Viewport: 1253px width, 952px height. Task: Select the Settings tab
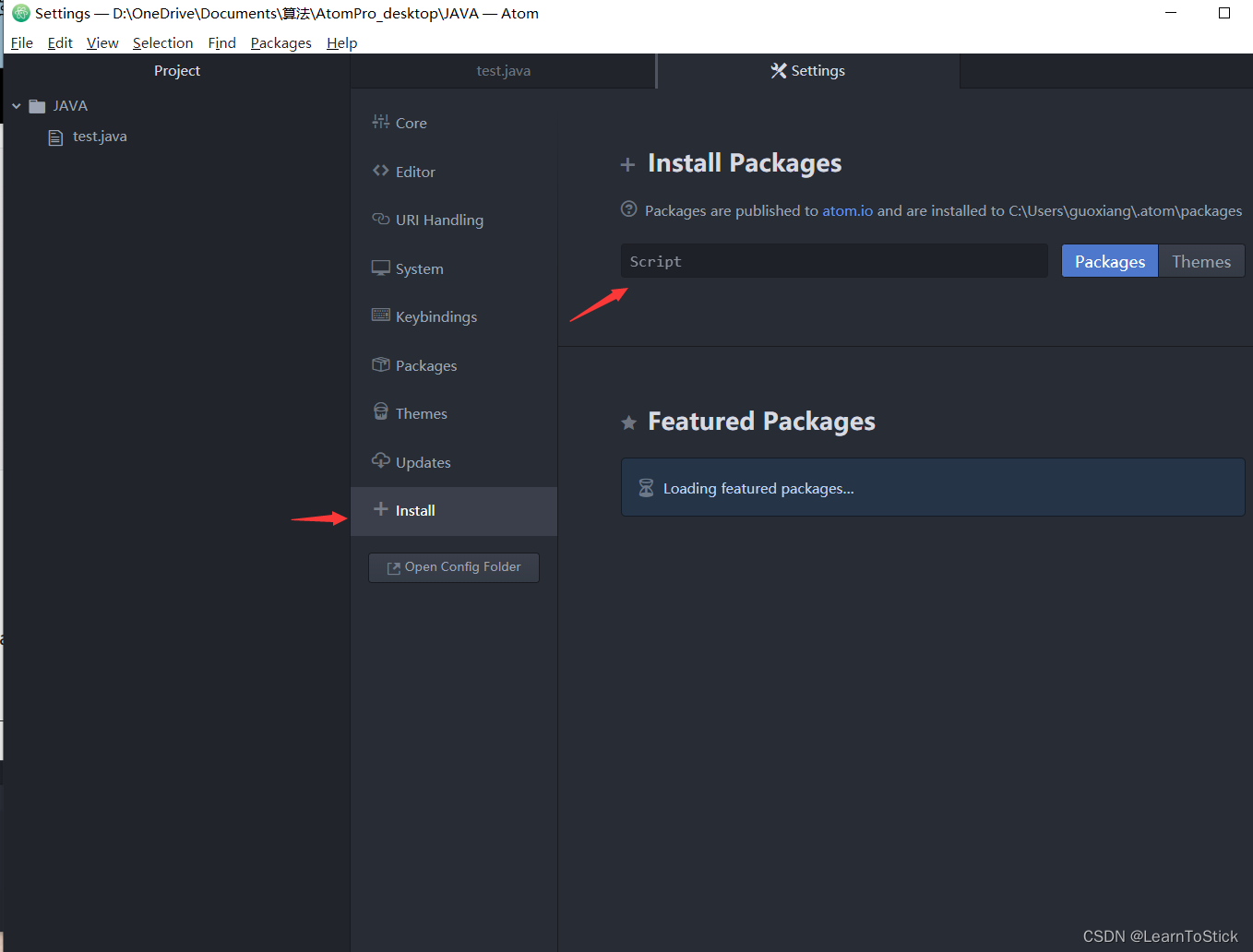coord(808,71)
